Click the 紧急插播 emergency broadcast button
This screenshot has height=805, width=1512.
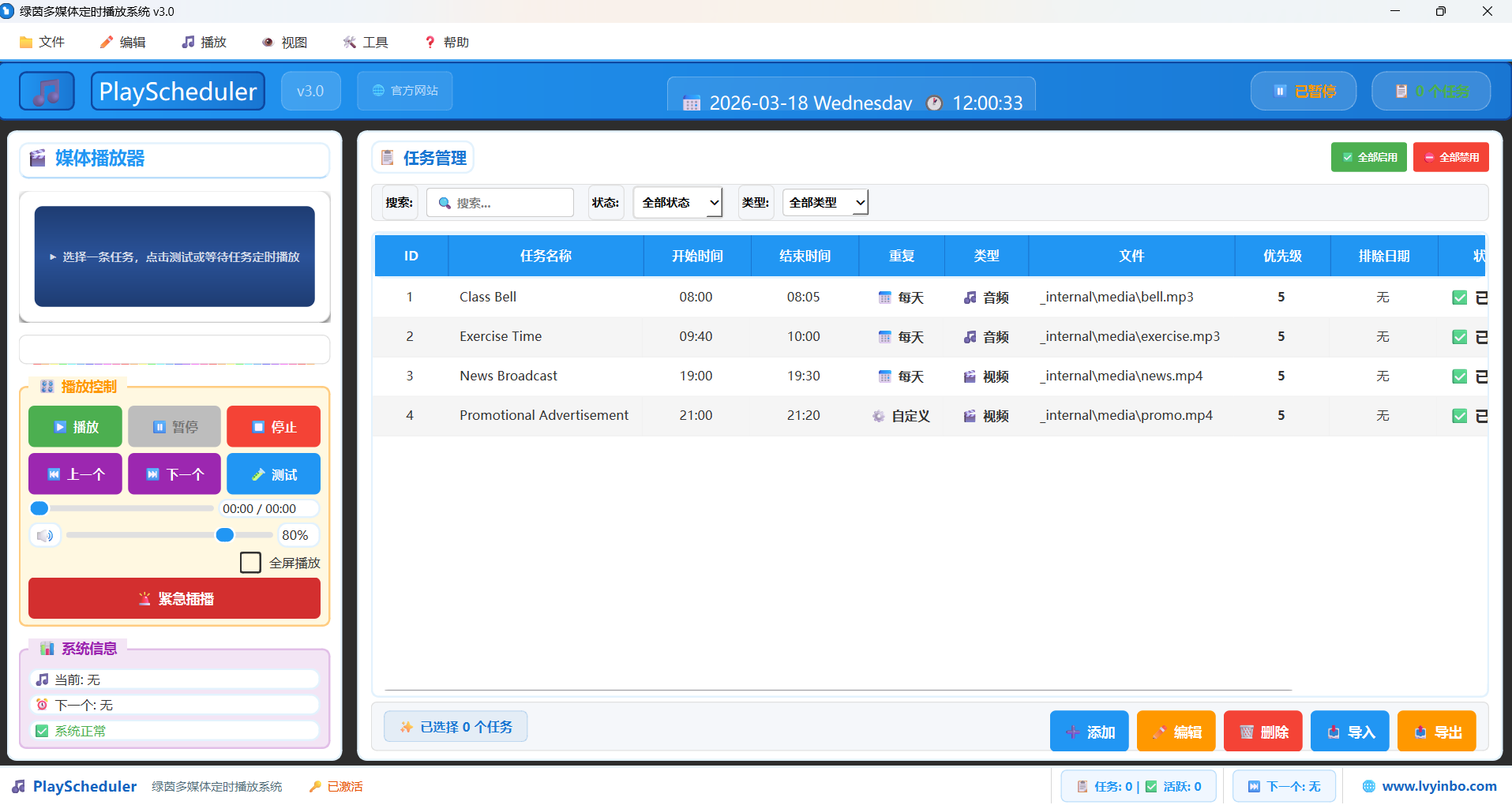174,598
